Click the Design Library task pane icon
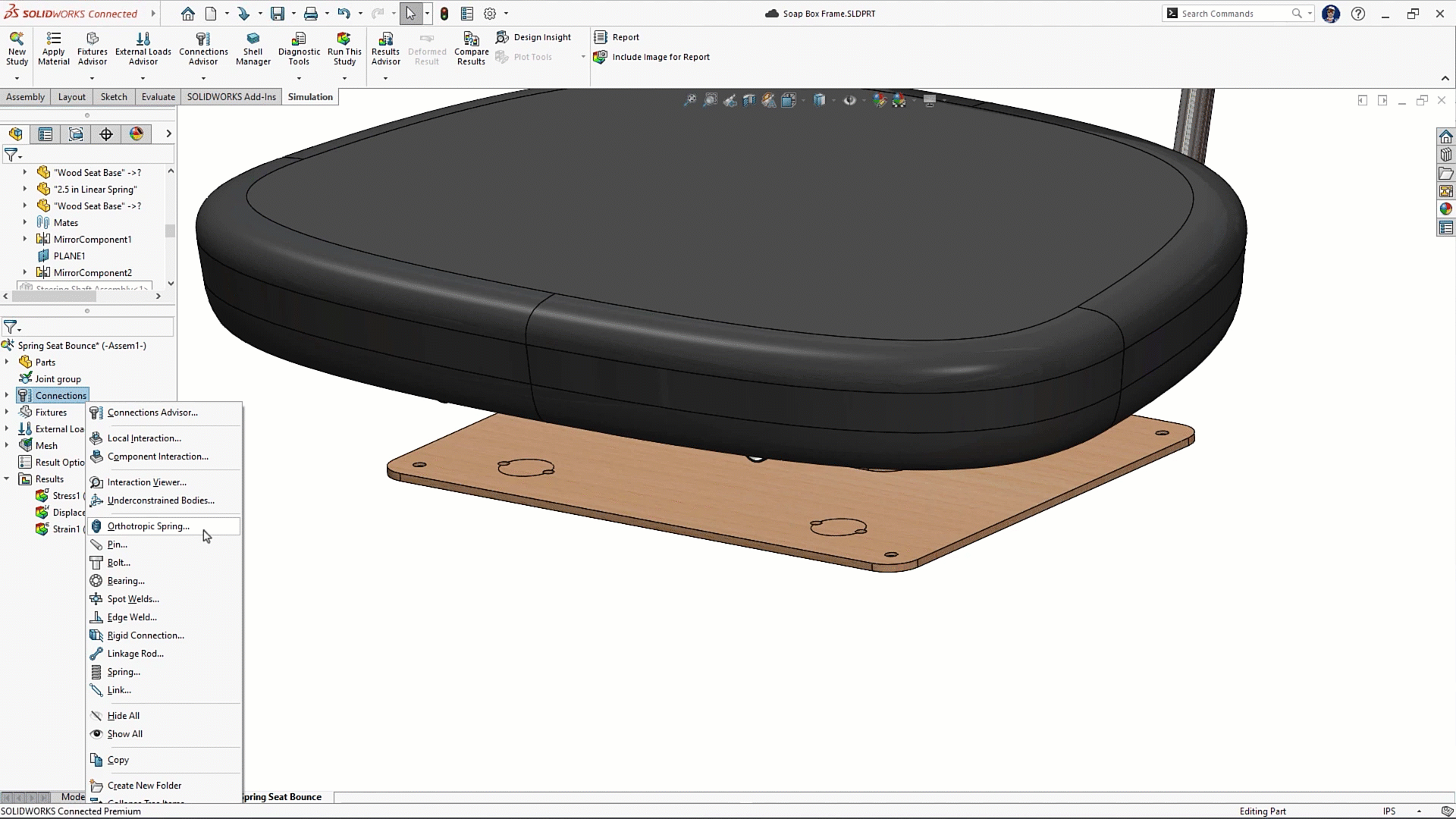1456x819 pixels. [1446, 155]
